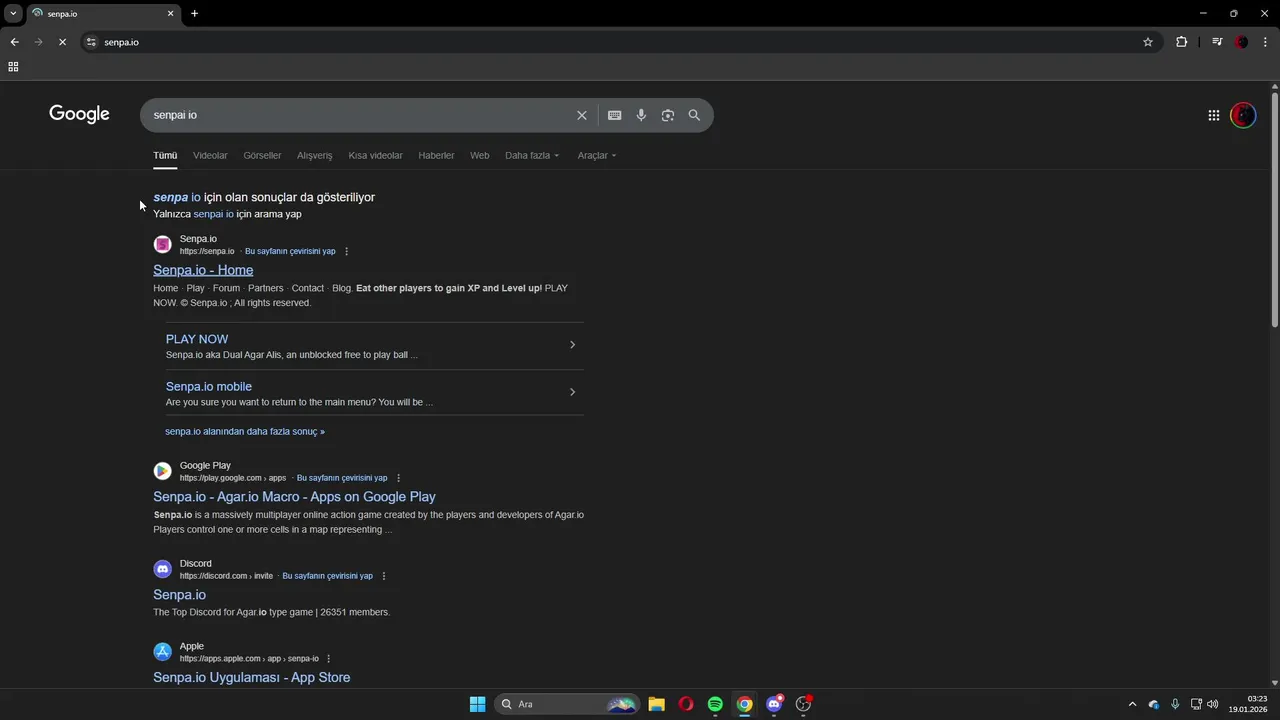Search only for senpai io link
1280x720 pixels.
point(213,214)
